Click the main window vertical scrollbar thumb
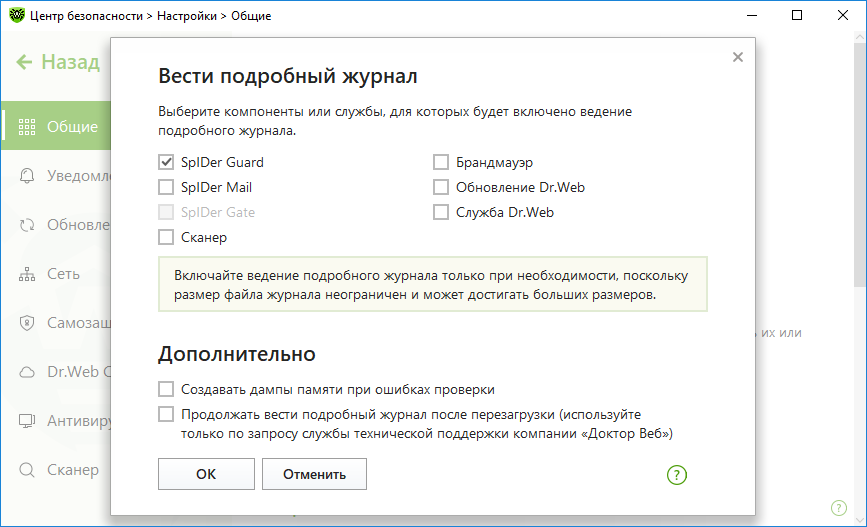Screen dimensions: 867x527 click(x=860, y=166)
